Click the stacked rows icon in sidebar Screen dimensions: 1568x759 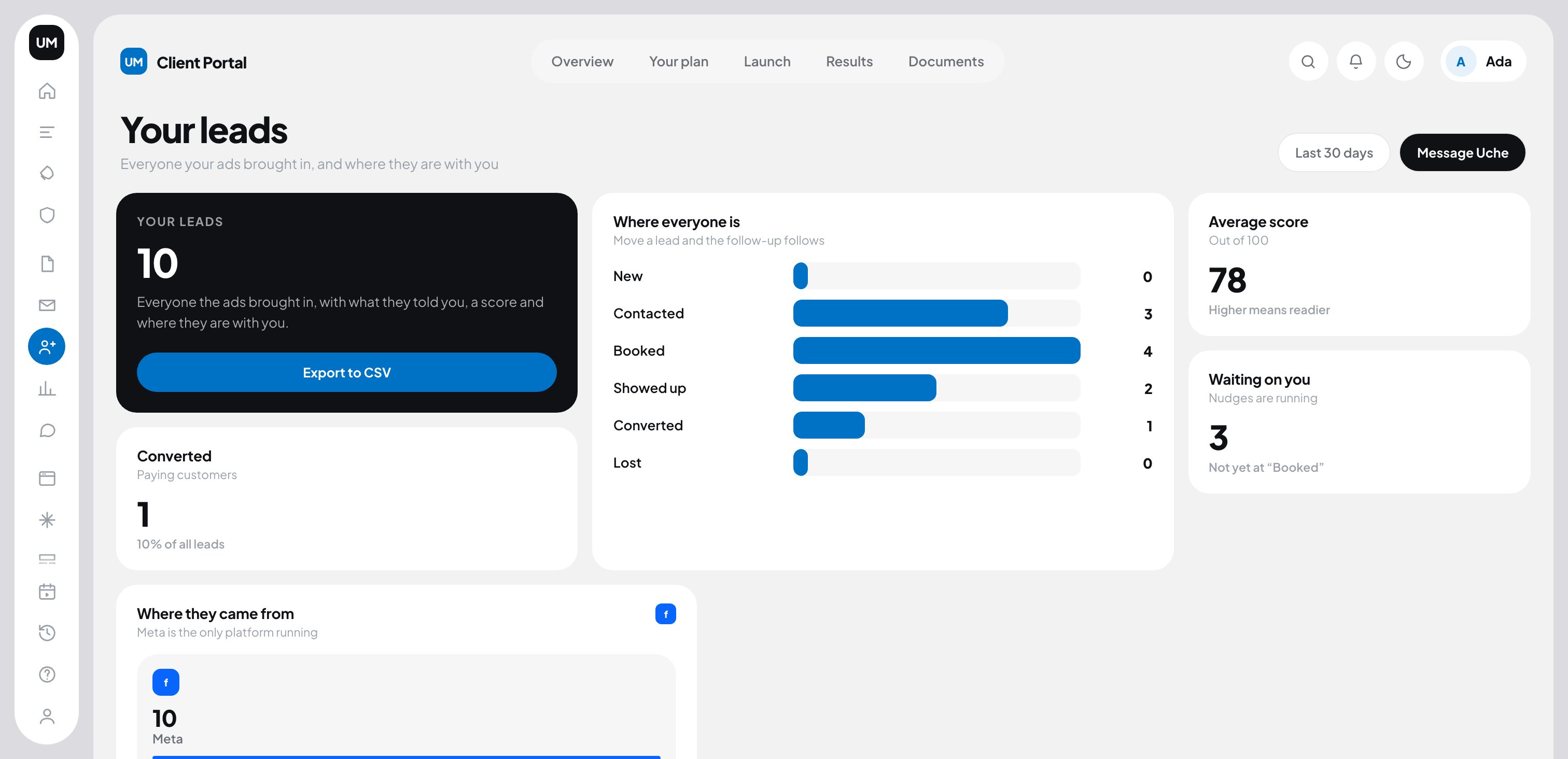47,559
